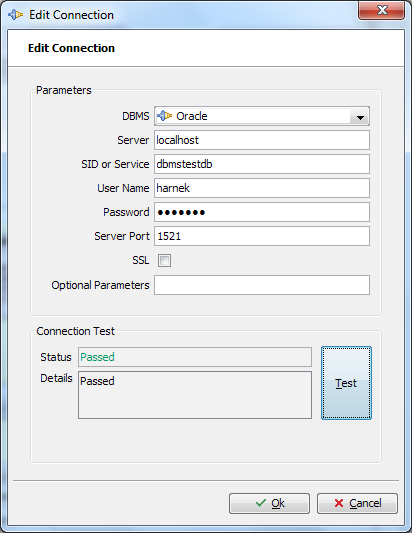Dismiss dialog with the Cancel button
This screenshot has width=412, height=533.
pos(357,503)
